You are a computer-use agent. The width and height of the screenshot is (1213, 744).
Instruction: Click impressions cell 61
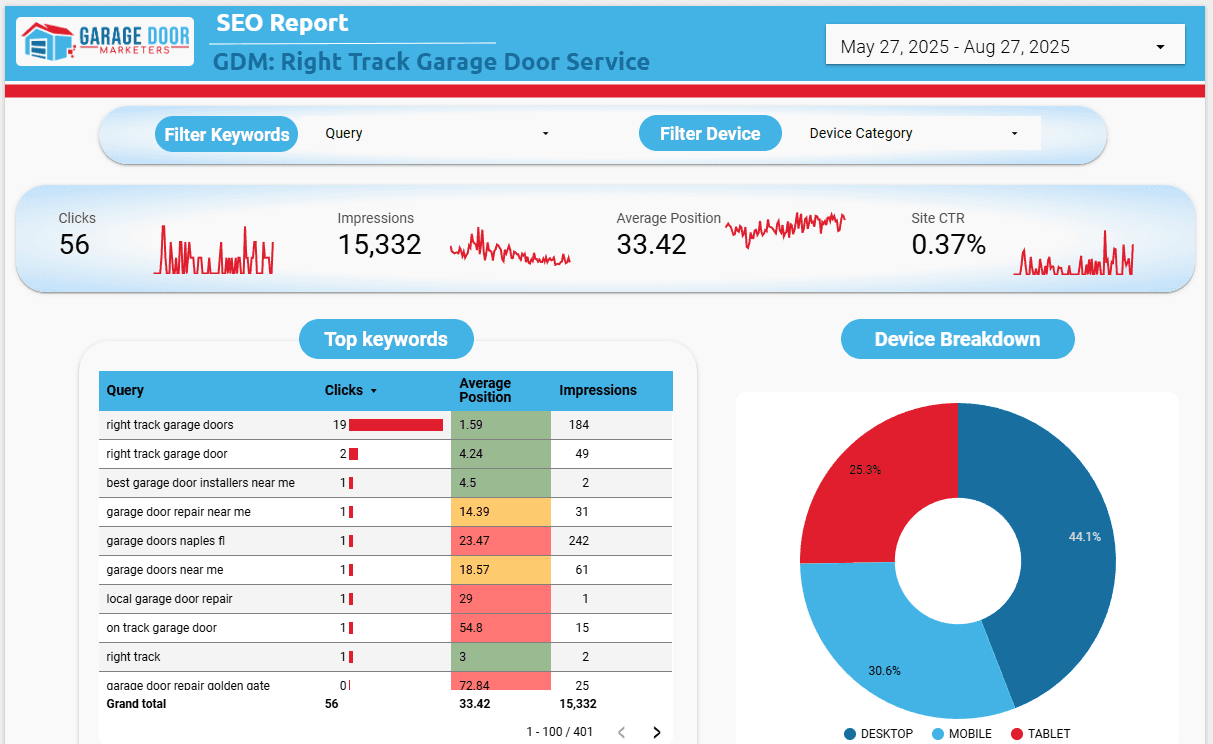(582, 570)
